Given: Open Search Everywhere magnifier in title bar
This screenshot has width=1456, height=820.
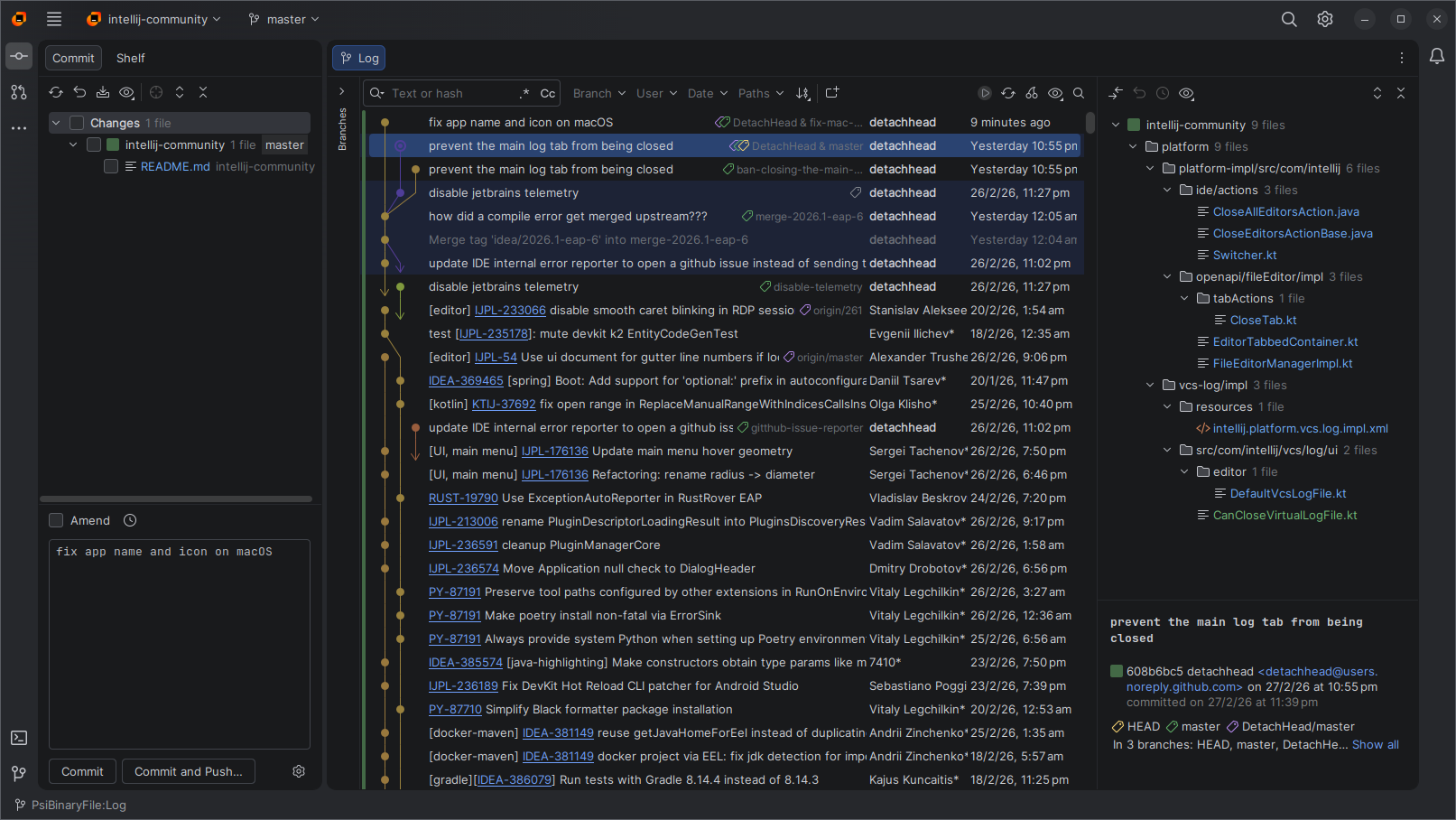Looking at the screenshot, I should click(x=1289, y=19).
